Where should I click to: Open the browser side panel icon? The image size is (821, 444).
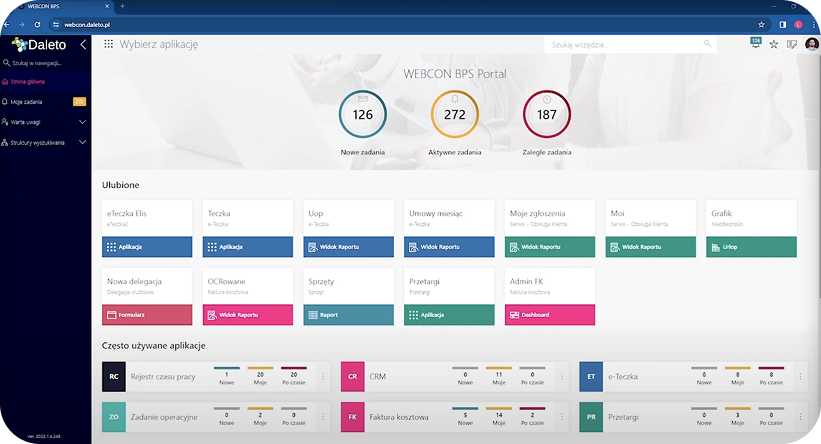coord(783,25)
